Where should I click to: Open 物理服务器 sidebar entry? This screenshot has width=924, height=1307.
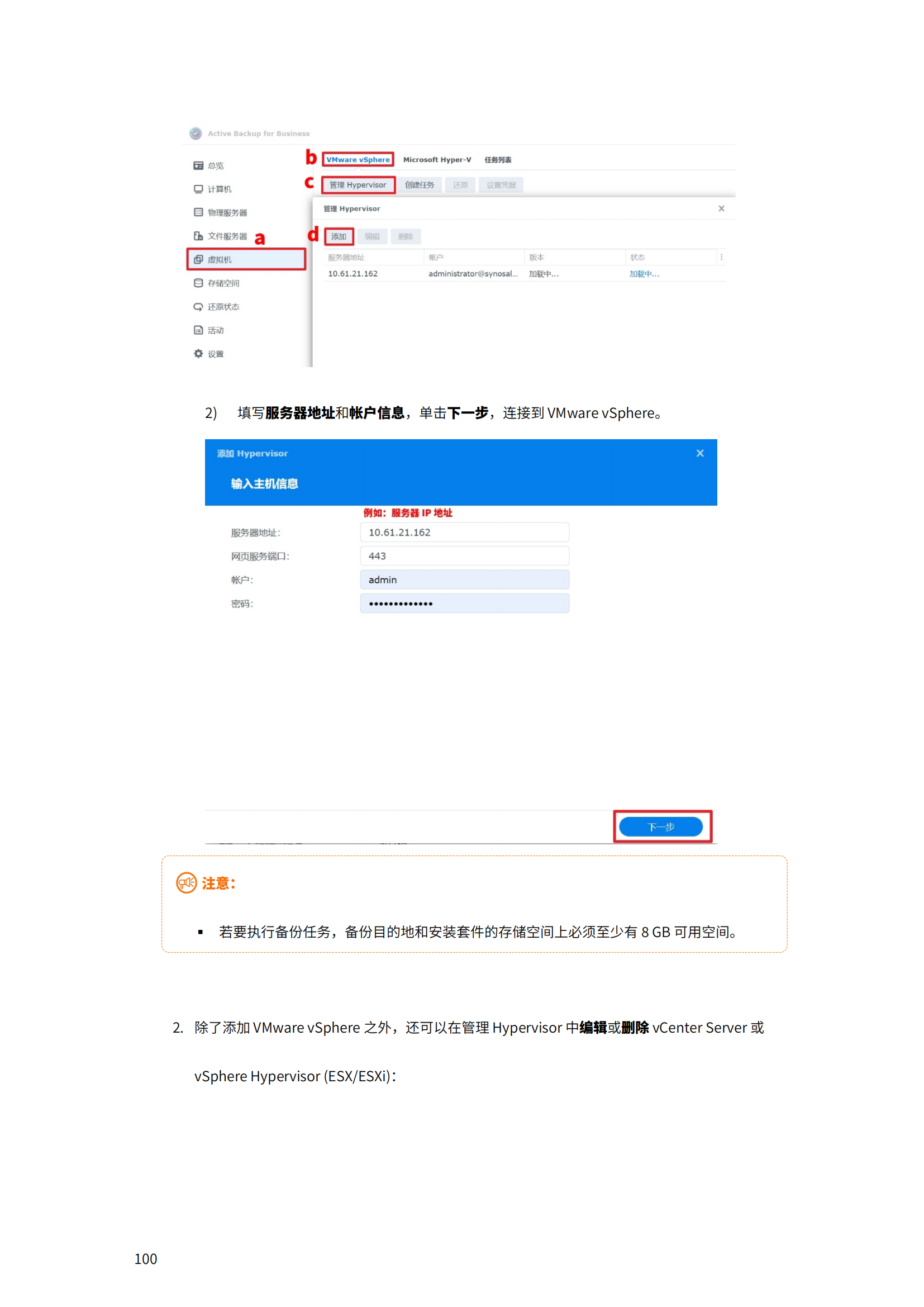[220, 212]
